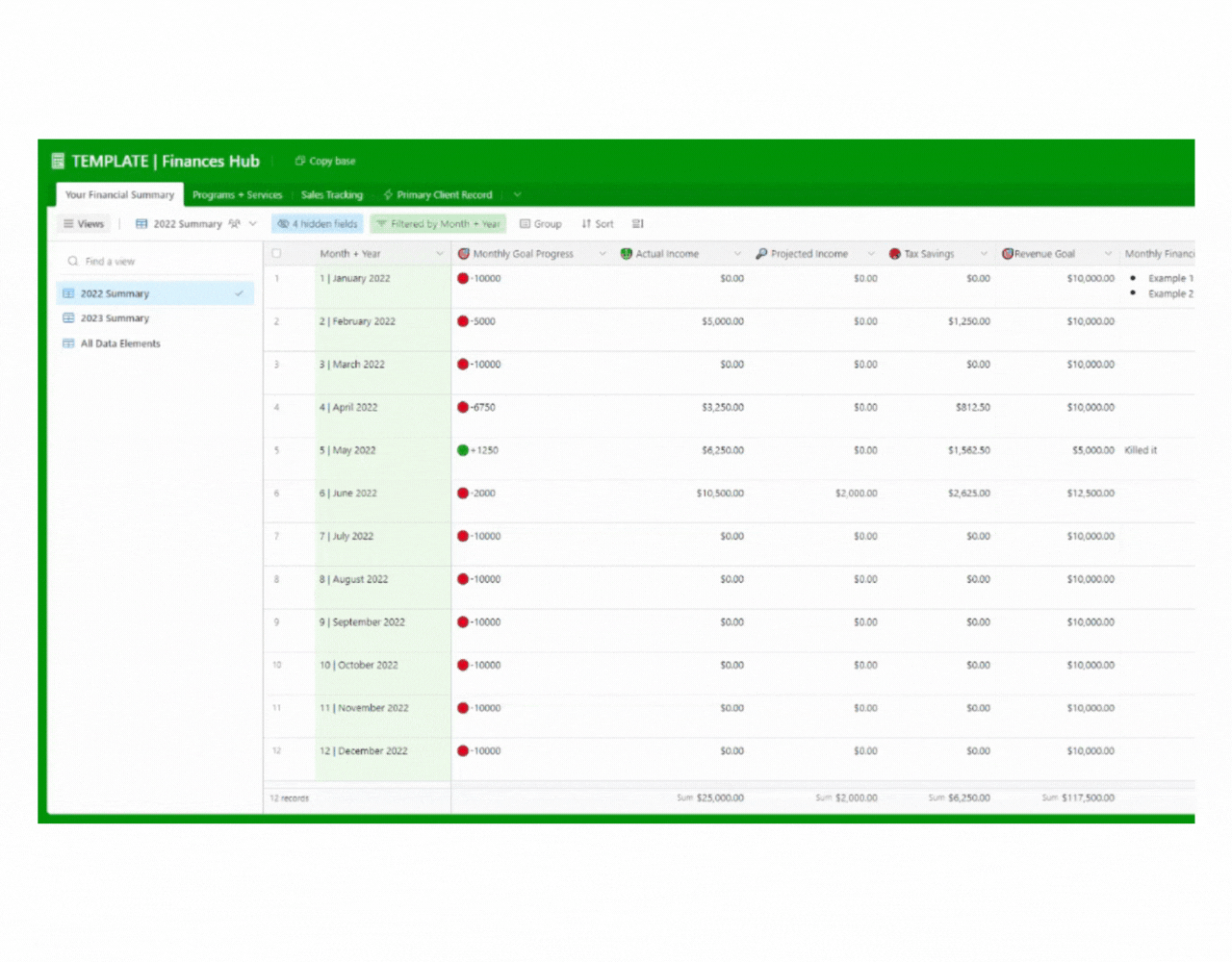The image size is (1232, 962).
Task: Open the Tax Savings column dropdown
Action: [x=984, y=254]
